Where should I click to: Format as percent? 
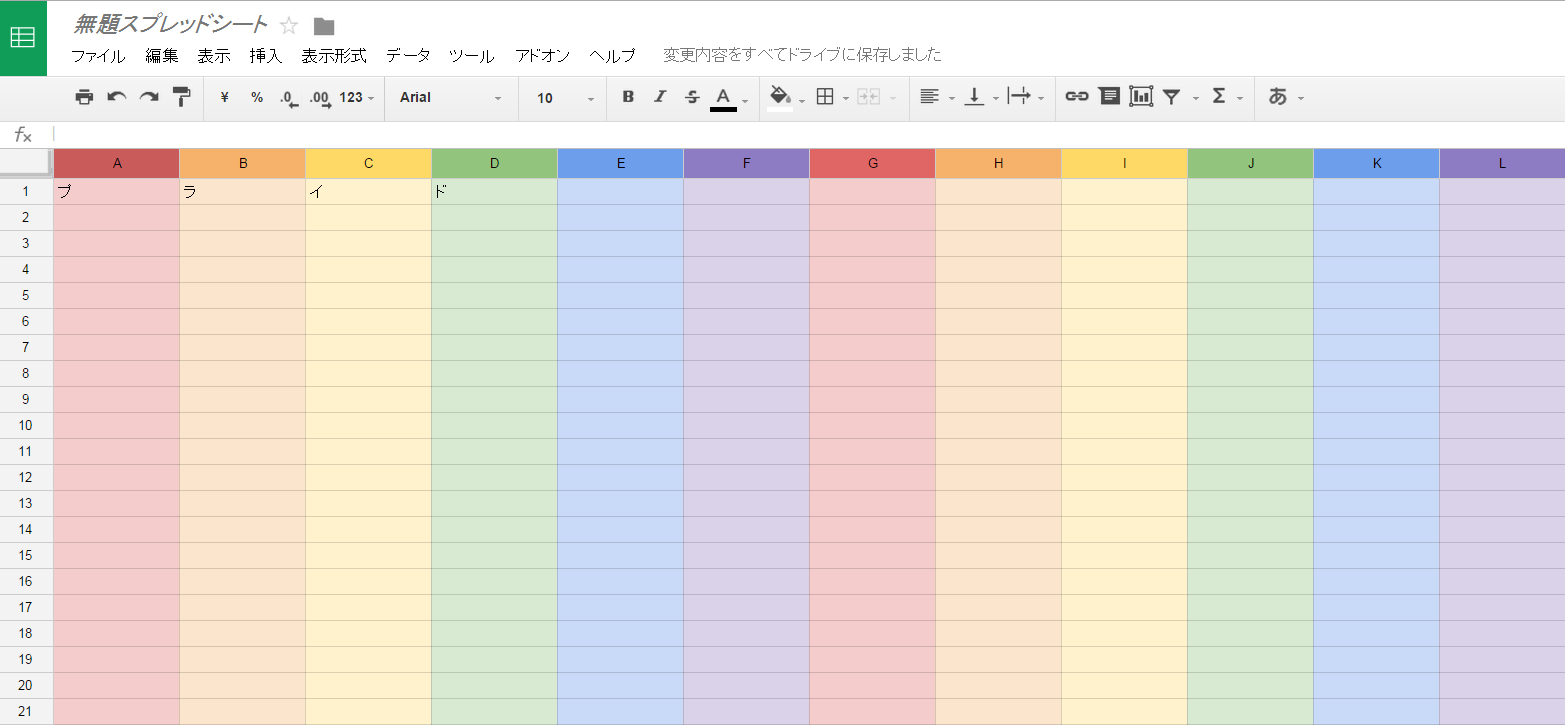click(257, 97)
